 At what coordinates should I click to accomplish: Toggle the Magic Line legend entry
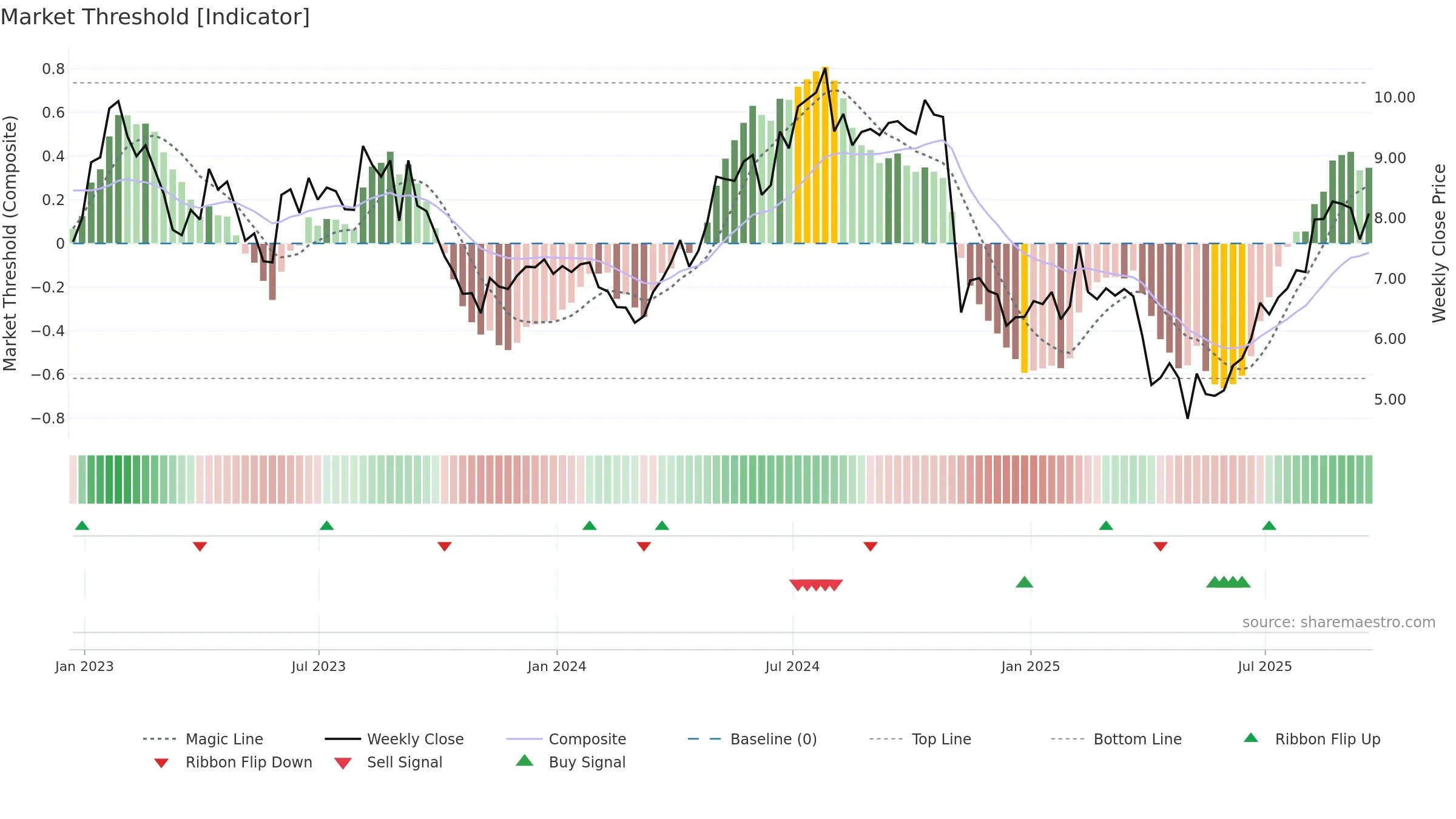coord(203,739)
